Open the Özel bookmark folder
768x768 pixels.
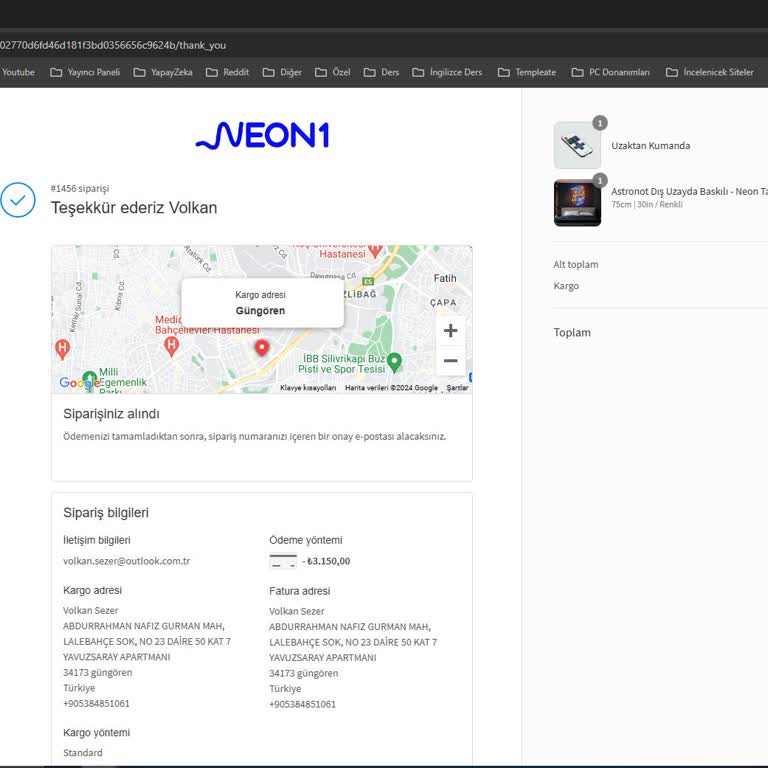click(x=333, y=72)
